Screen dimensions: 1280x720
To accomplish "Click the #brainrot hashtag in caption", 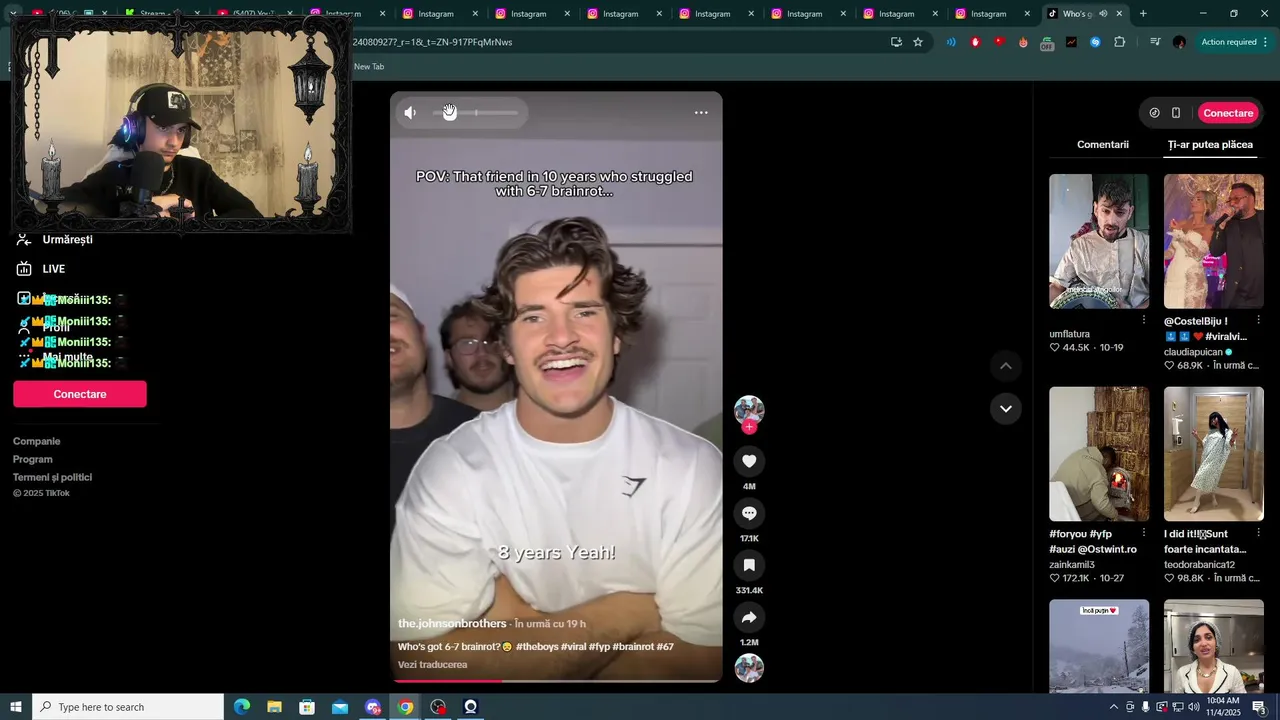I will tap(633, 647).
